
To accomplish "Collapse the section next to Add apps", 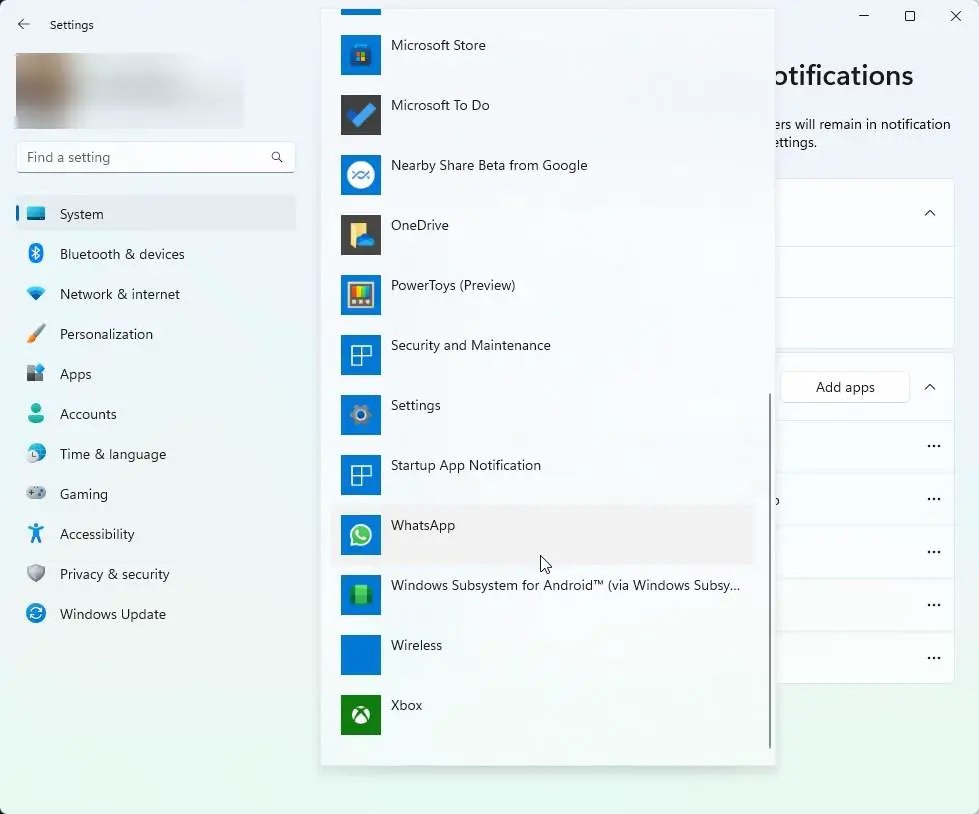I will pos(930,387).
